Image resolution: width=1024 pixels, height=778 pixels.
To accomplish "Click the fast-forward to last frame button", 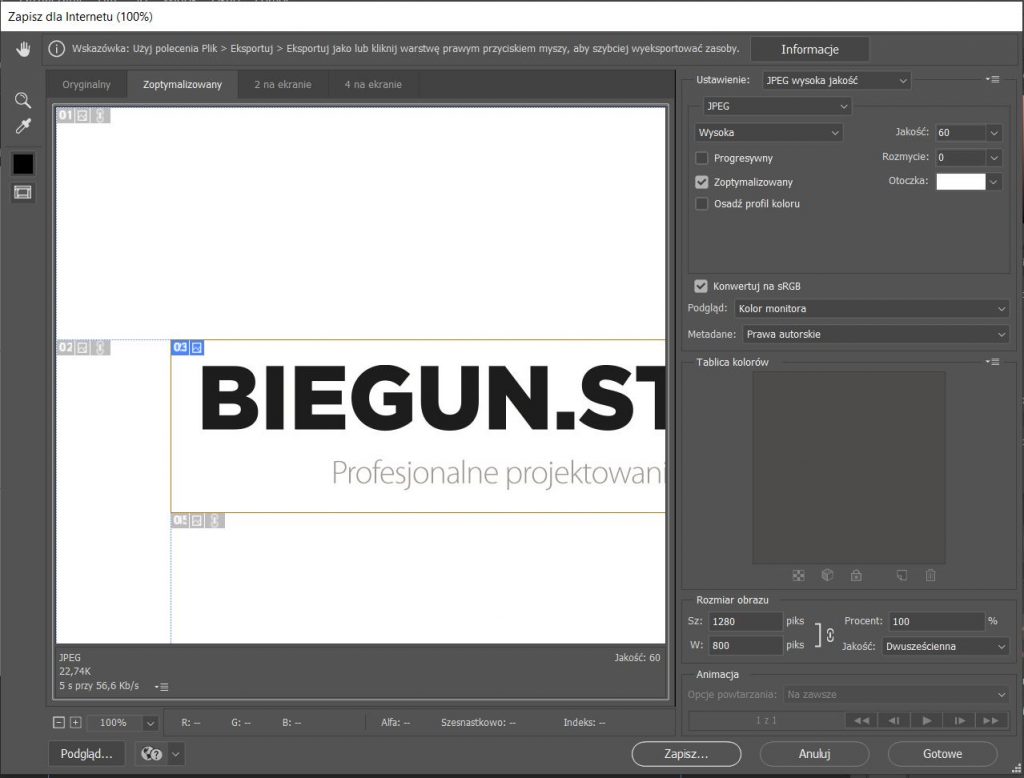I will 991,721.
